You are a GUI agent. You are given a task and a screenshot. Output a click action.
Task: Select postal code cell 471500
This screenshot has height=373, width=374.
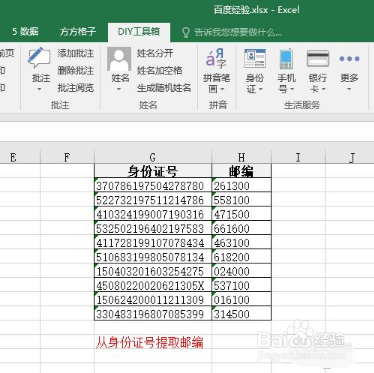pyautogui.click(x=241, y=214)
